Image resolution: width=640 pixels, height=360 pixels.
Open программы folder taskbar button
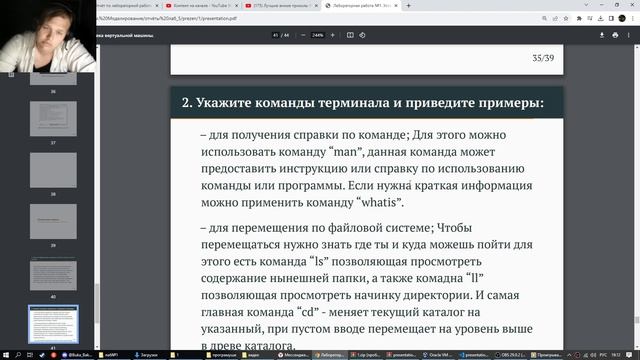click(222, 355)
